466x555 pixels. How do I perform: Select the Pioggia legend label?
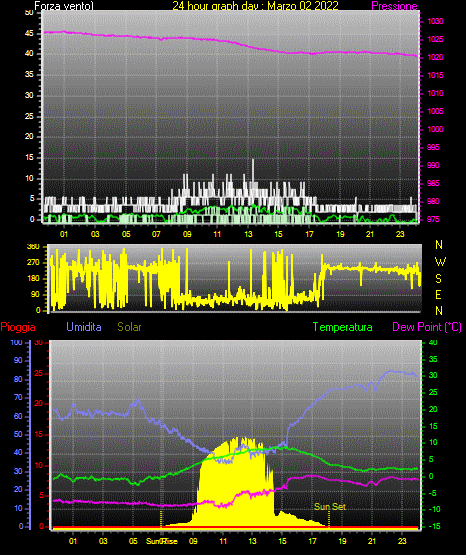(18, 327)
